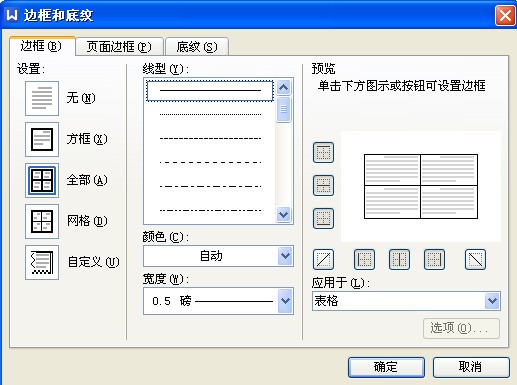This screenshot has height=385, width=517.
Task: Click the 网格 (D) setting label
Action: pyautogui.click(x=87, y=221)
